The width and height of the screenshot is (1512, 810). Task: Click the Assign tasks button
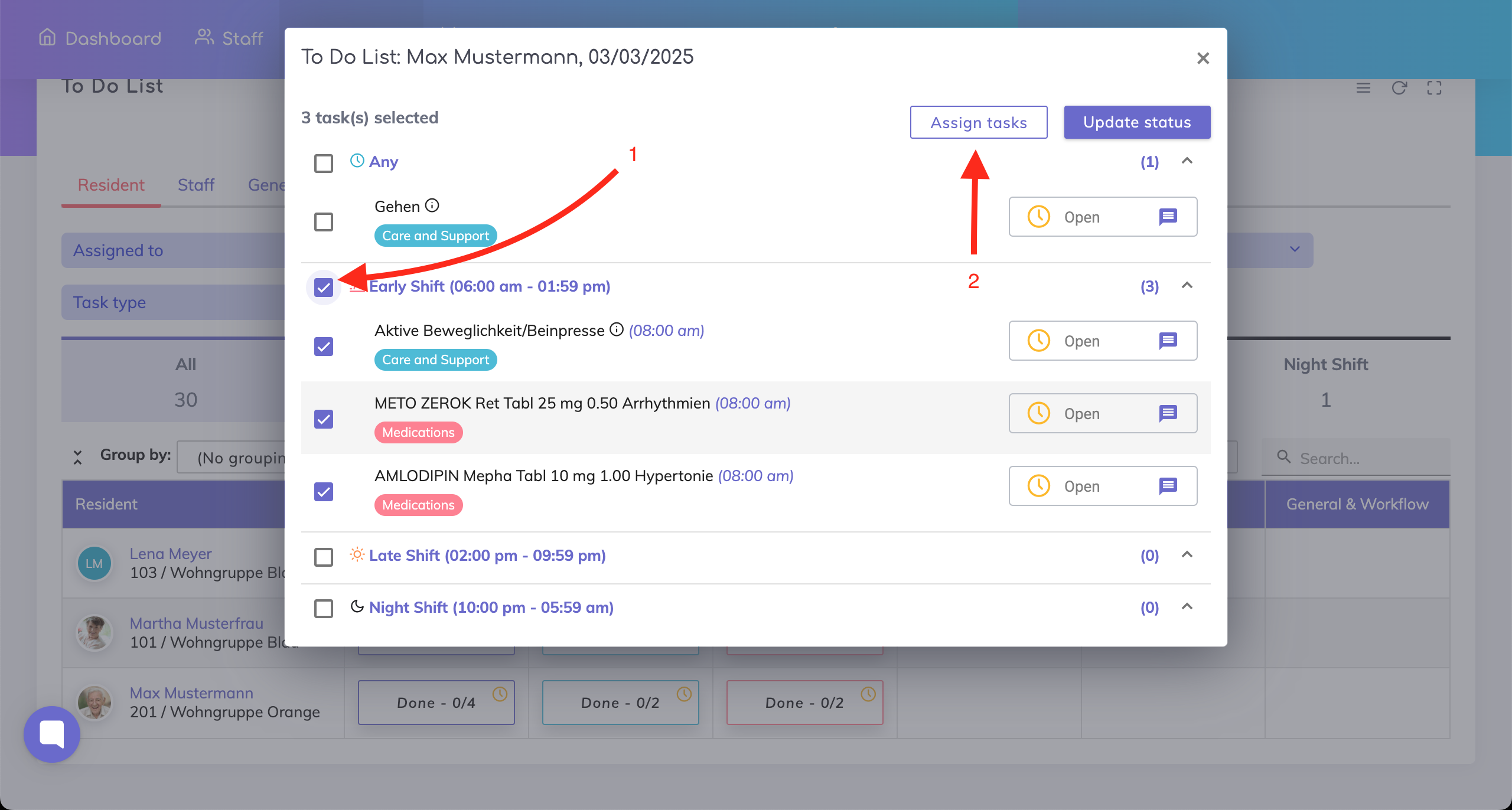979,122
